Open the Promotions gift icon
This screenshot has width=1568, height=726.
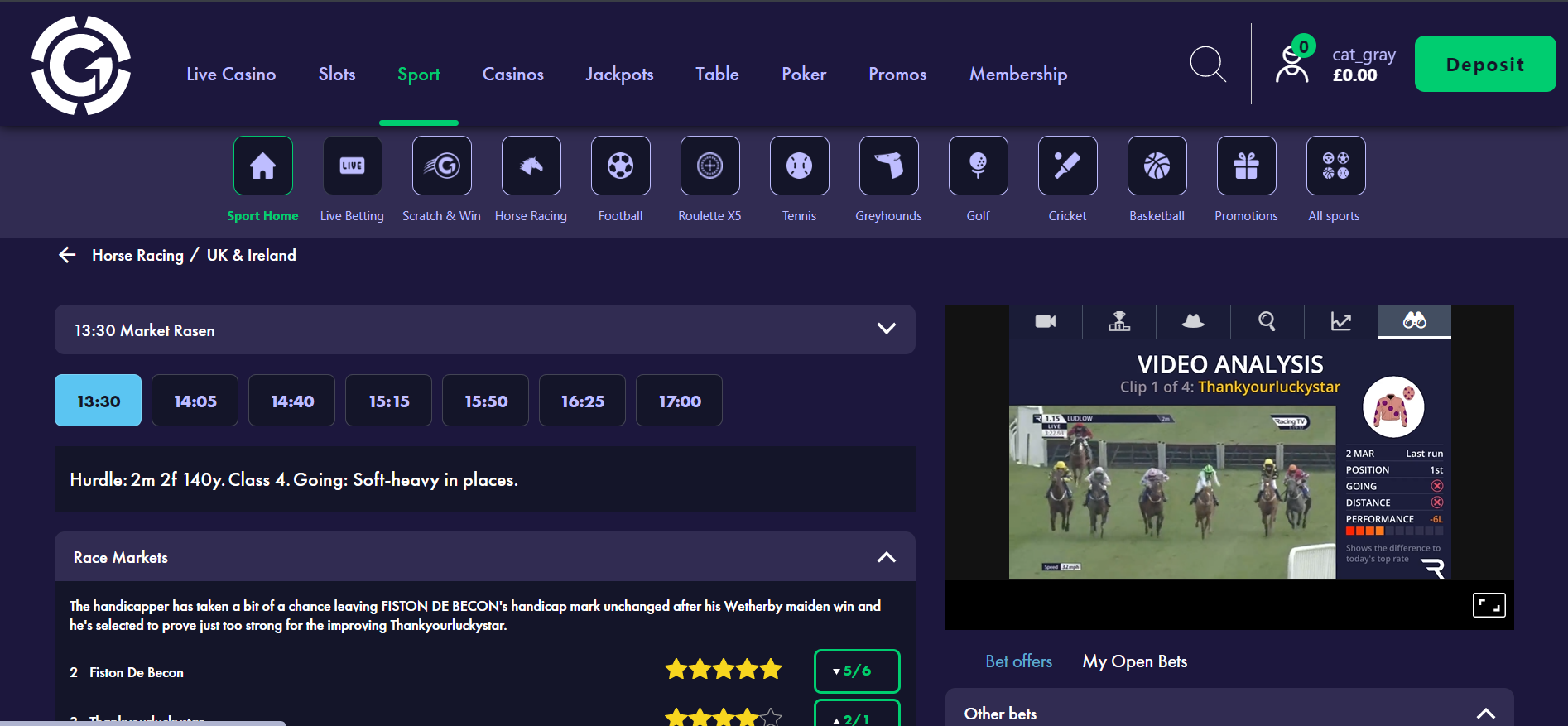[x=1247, y=166]
